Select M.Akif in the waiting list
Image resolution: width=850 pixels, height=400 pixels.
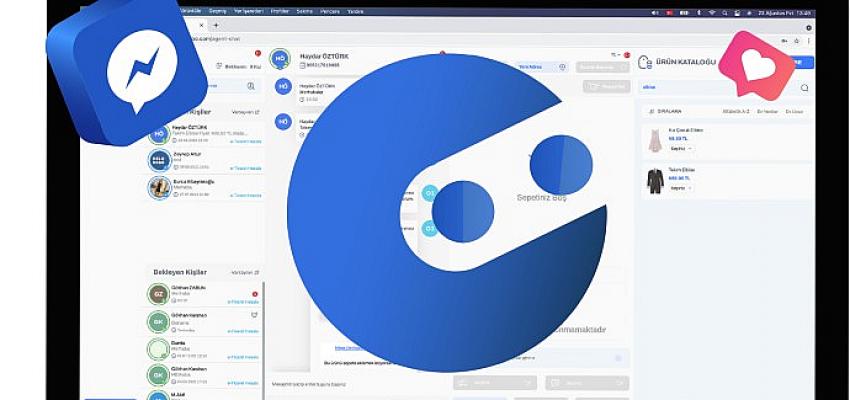[204, 395]
